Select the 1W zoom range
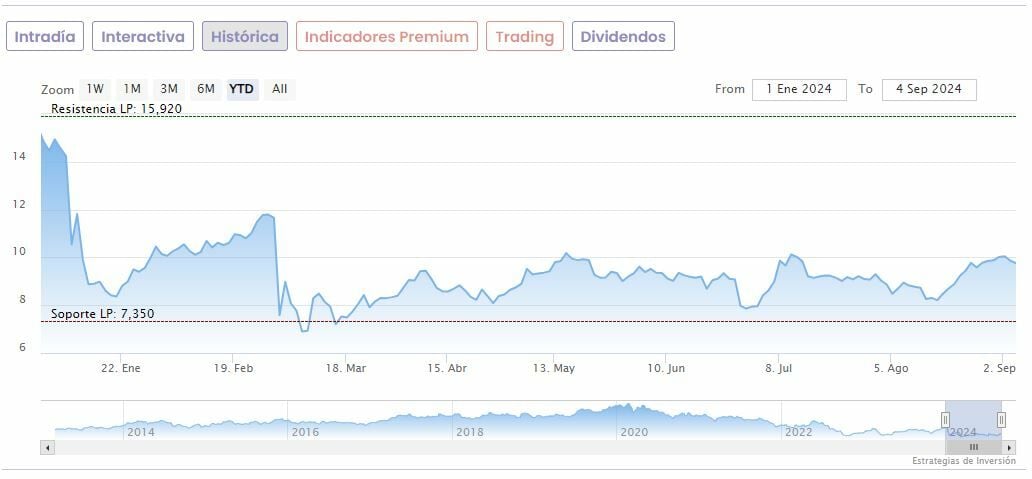Image resolution: width=1032 pixels, height=479 pixels. [95, 89]
